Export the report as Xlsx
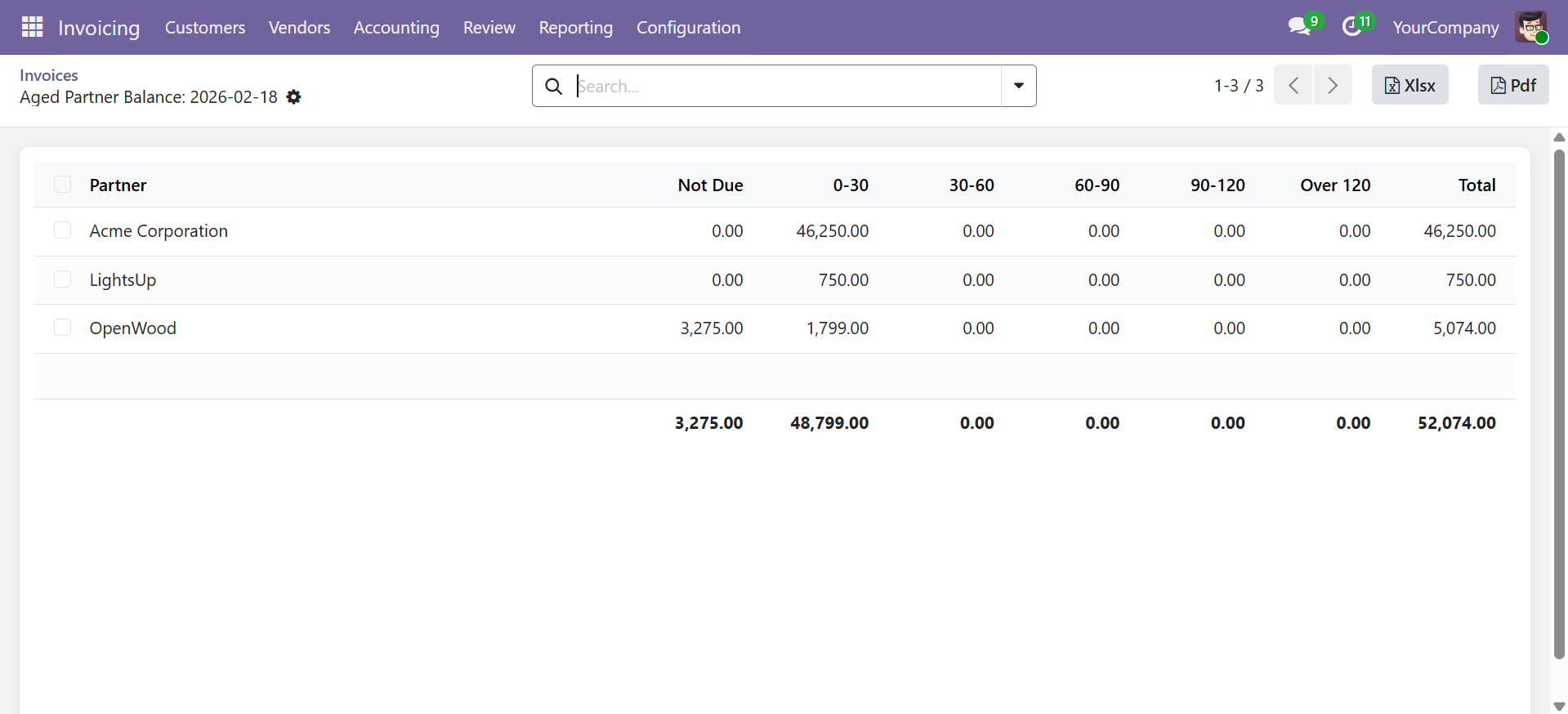Viewport: 1568px width, 714px height. click(x=1409, y=85)
